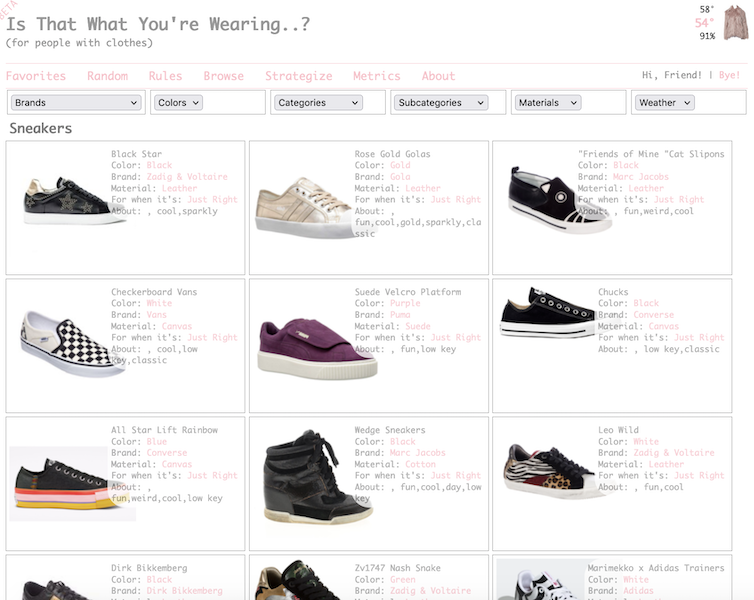
Task: Filter by White color on Checkerboard Vans
Action: (x=159, y=303)
